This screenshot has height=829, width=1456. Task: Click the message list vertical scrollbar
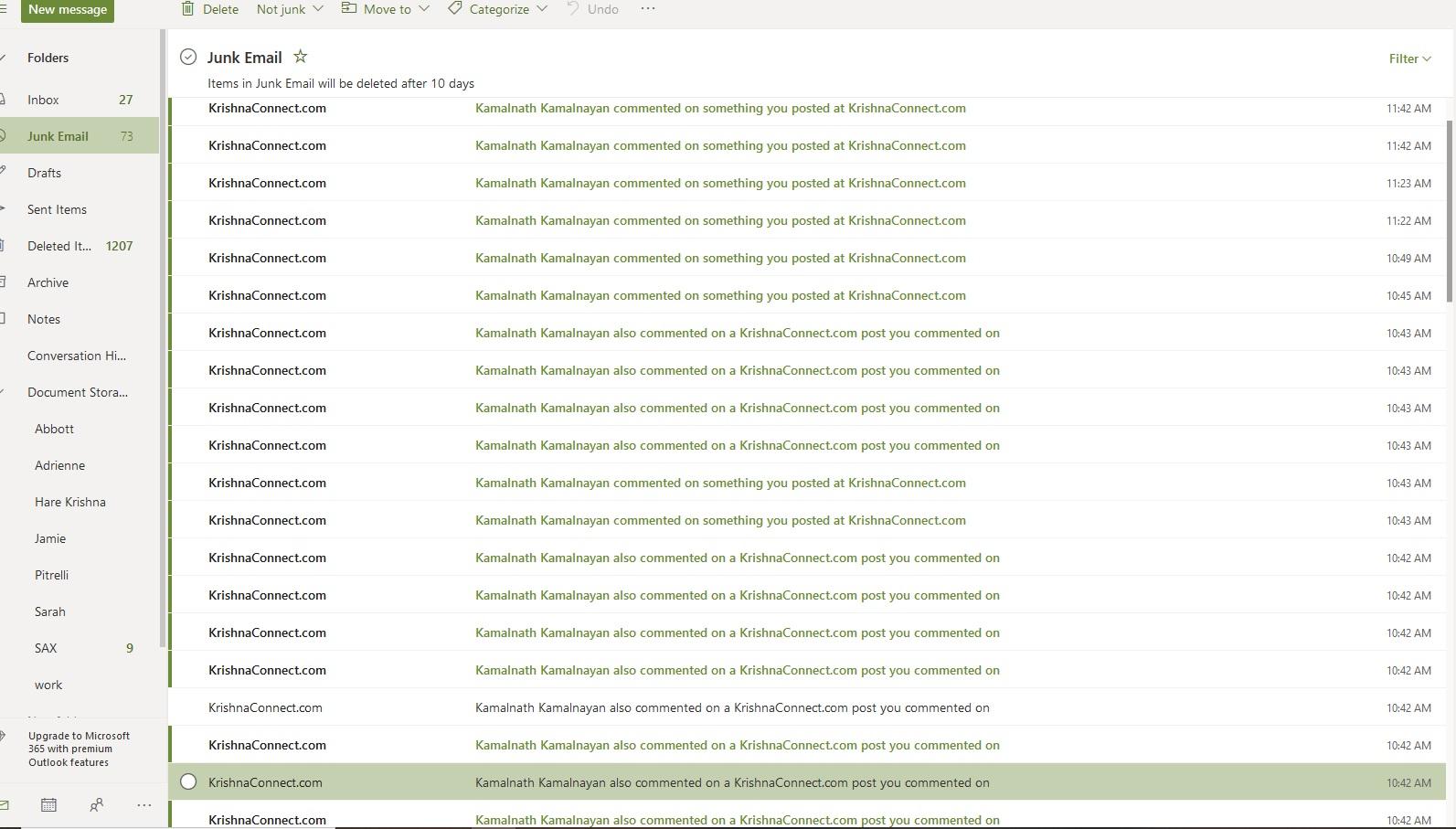(1450, 210)
